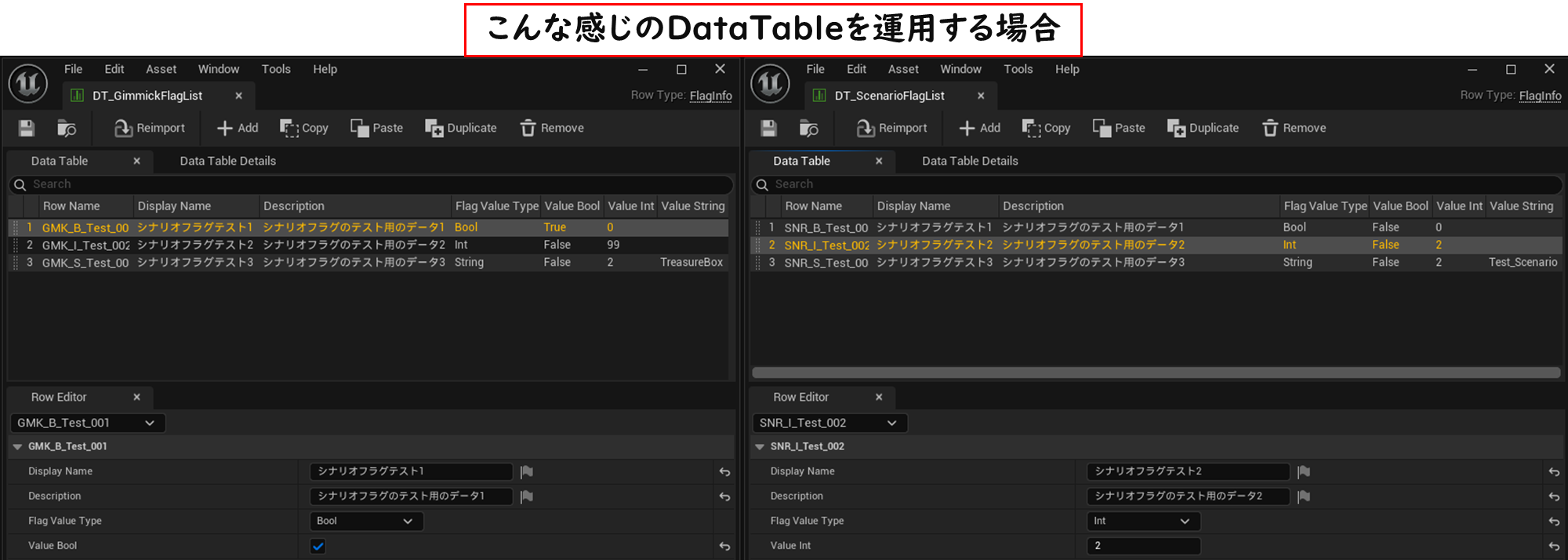Viewport: 1568px width, 560px height.
Task: Remove the selected row in DT_ScenarioFlagList
Action: coord(1294,128)
